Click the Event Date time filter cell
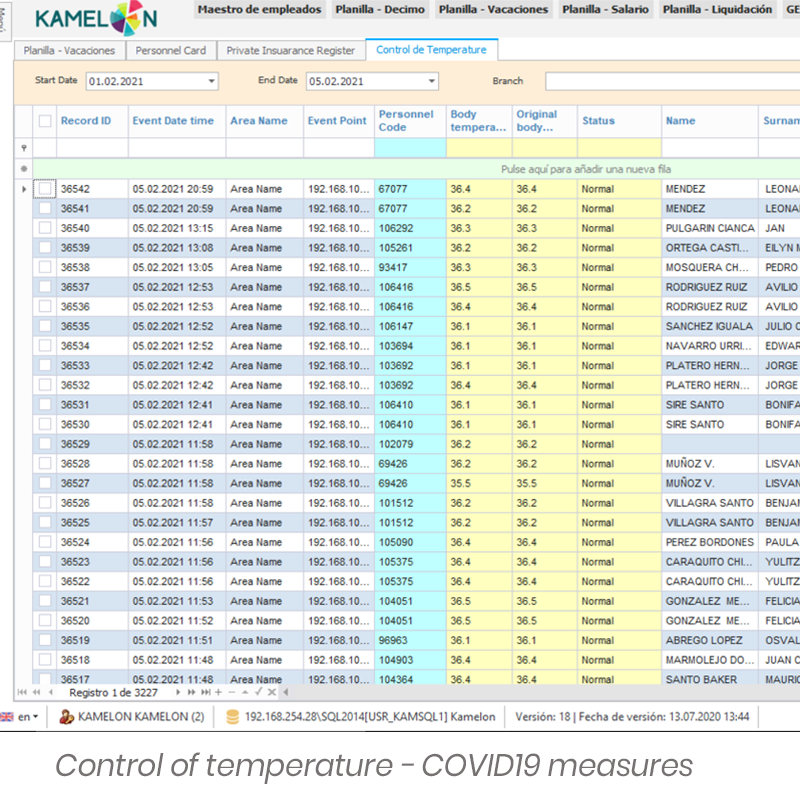The image size is (800, 800). point(177,148)
